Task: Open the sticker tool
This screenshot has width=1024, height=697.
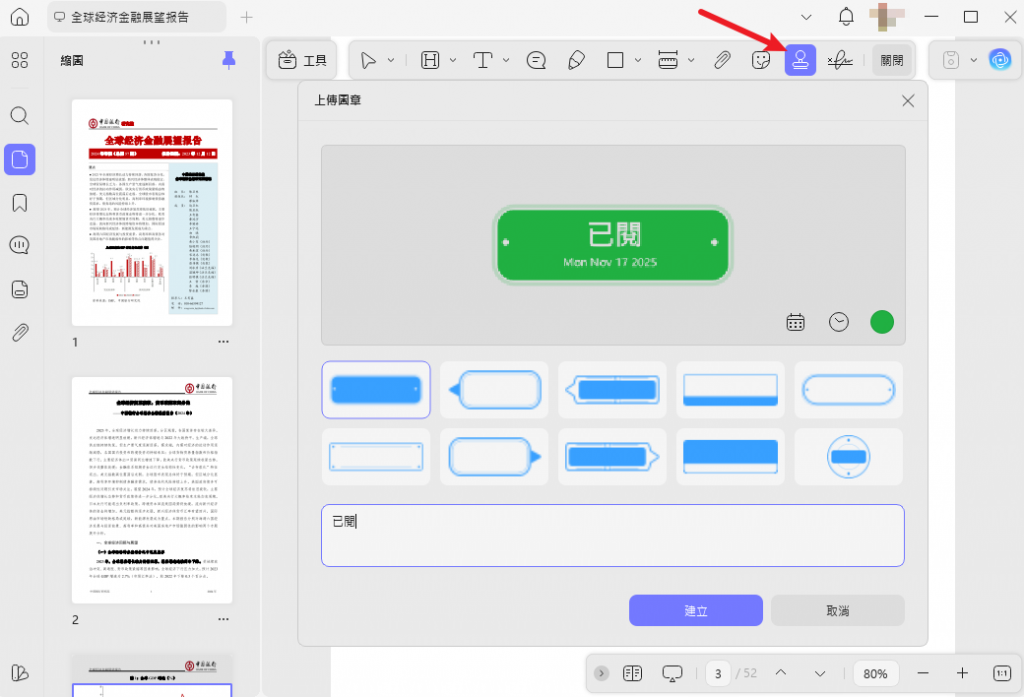Action: coord(761,60)
